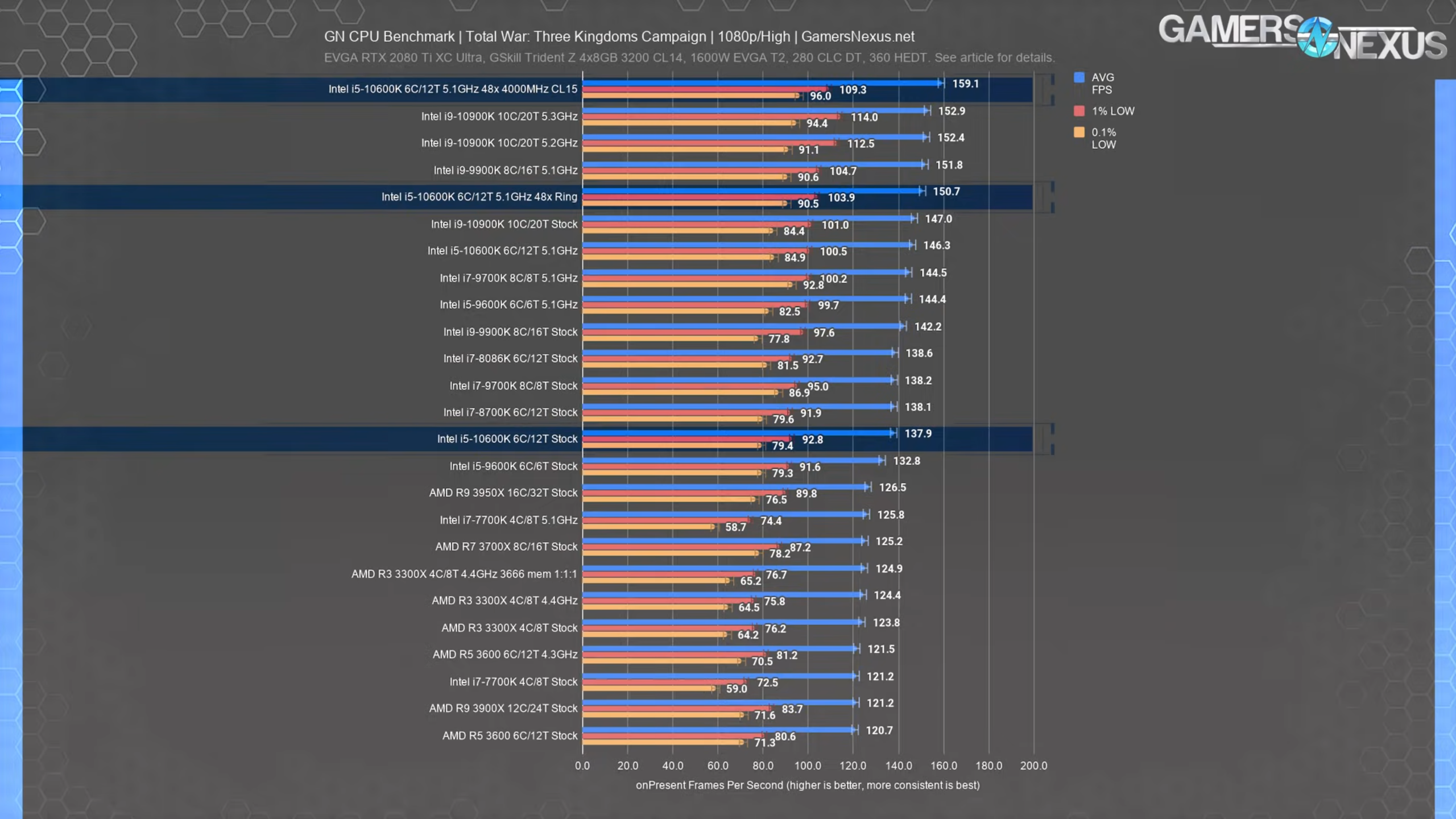Click the 120.7 average FPS value
Image resolution: width=1456 pixels, height=819 pixels.
coord(879,730)
